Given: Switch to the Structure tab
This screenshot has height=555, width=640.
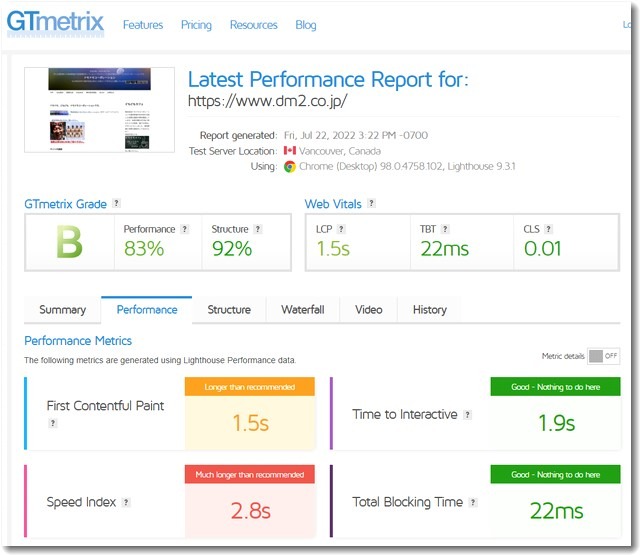Looking at the screenshot, I should (x=229, y=310).
